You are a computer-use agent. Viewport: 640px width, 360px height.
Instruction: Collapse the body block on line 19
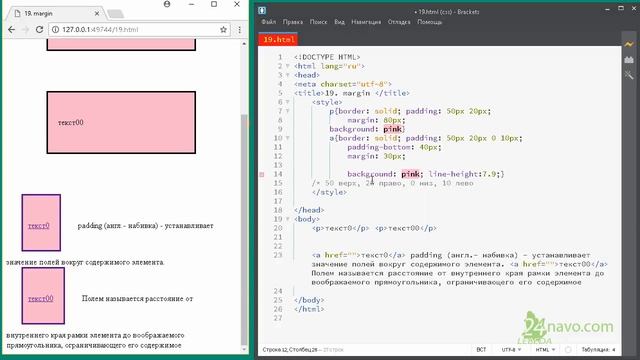tap(287, 219)
